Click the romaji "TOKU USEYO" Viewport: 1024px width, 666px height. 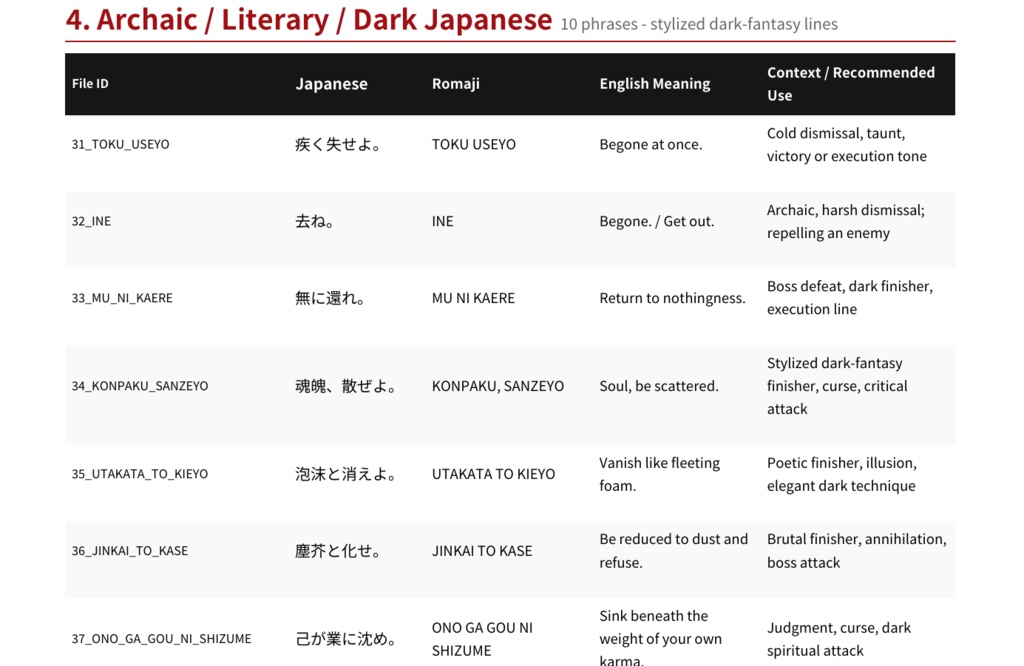(473, 144)
